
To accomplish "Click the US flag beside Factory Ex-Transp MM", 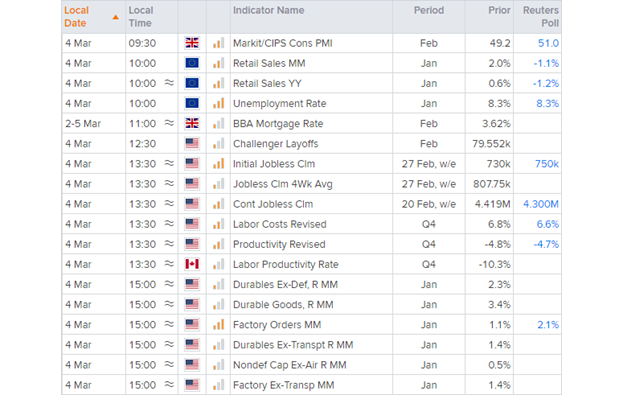I will coord(192,385).
